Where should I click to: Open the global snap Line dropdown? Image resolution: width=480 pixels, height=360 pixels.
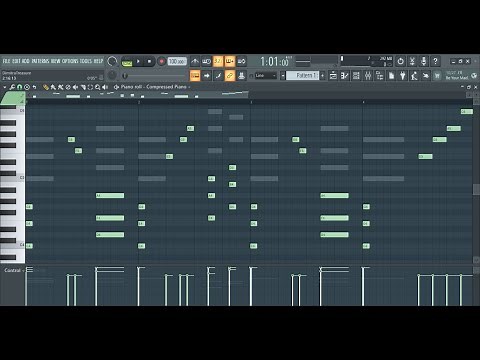(x=266, y=76)
